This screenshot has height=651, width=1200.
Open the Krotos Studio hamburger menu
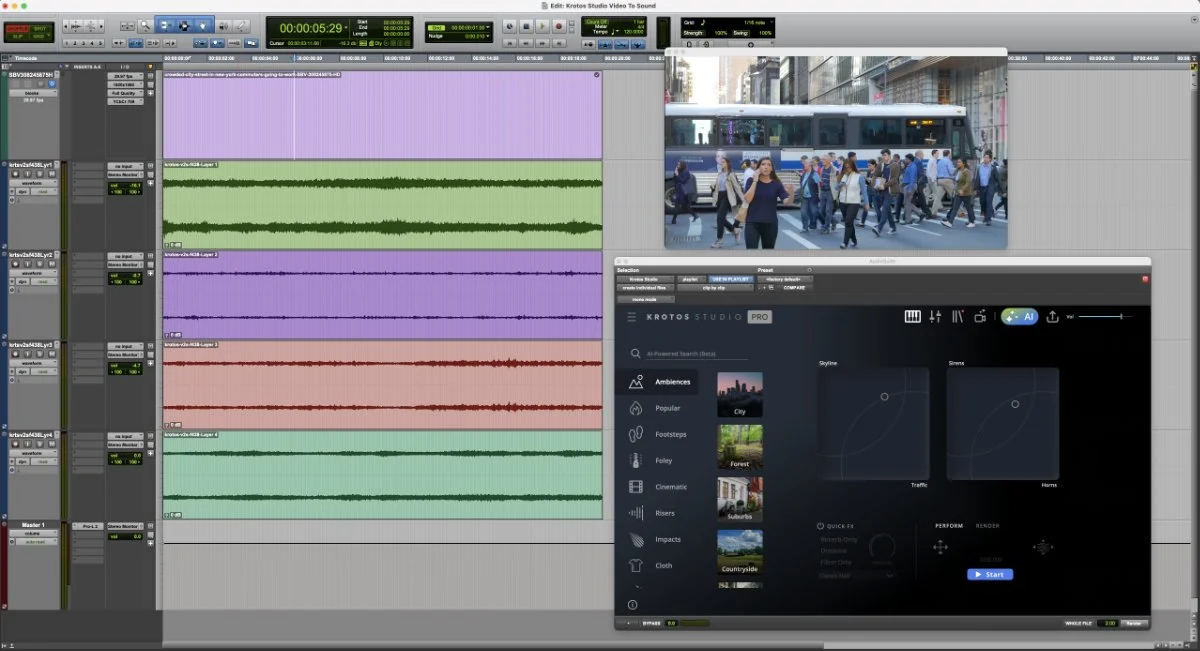point(631,317)
